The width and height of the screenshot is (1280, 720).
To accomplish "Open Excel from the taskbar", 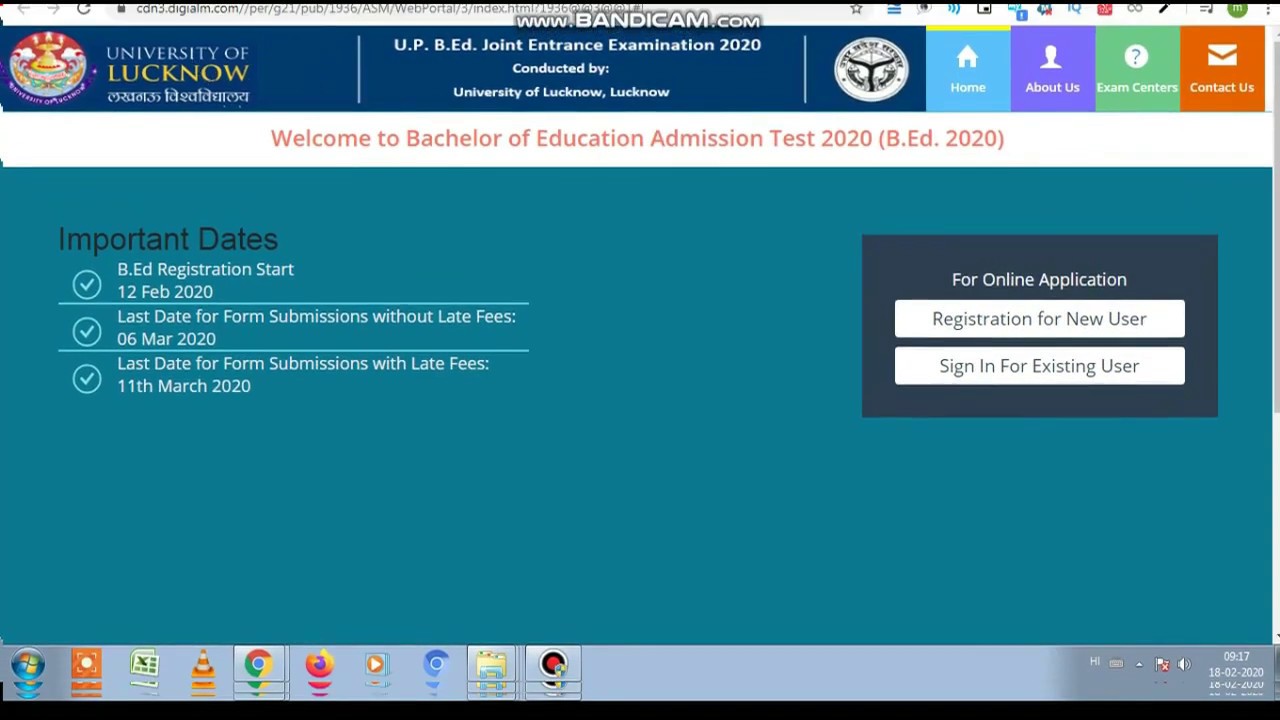I will point(145,665).
